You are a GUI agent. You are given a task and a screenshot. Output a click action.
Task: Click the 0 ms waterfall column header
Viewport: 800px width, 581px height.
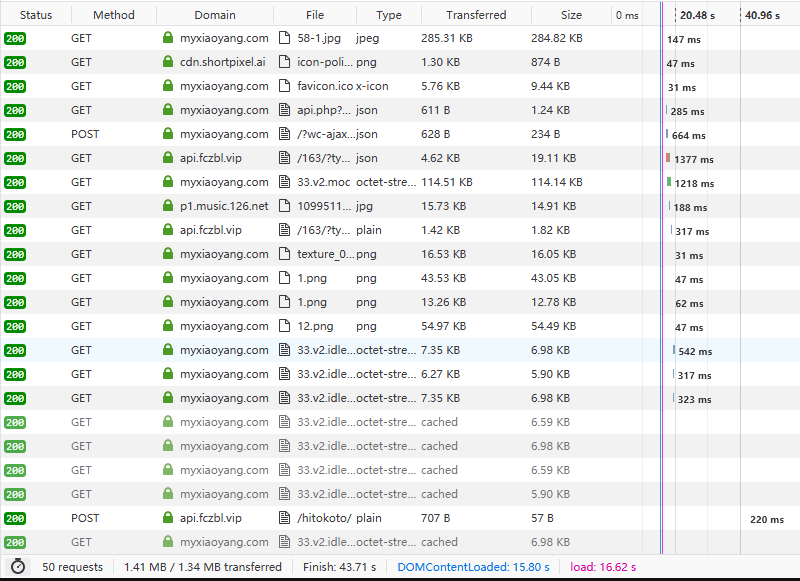click(627, 15)
